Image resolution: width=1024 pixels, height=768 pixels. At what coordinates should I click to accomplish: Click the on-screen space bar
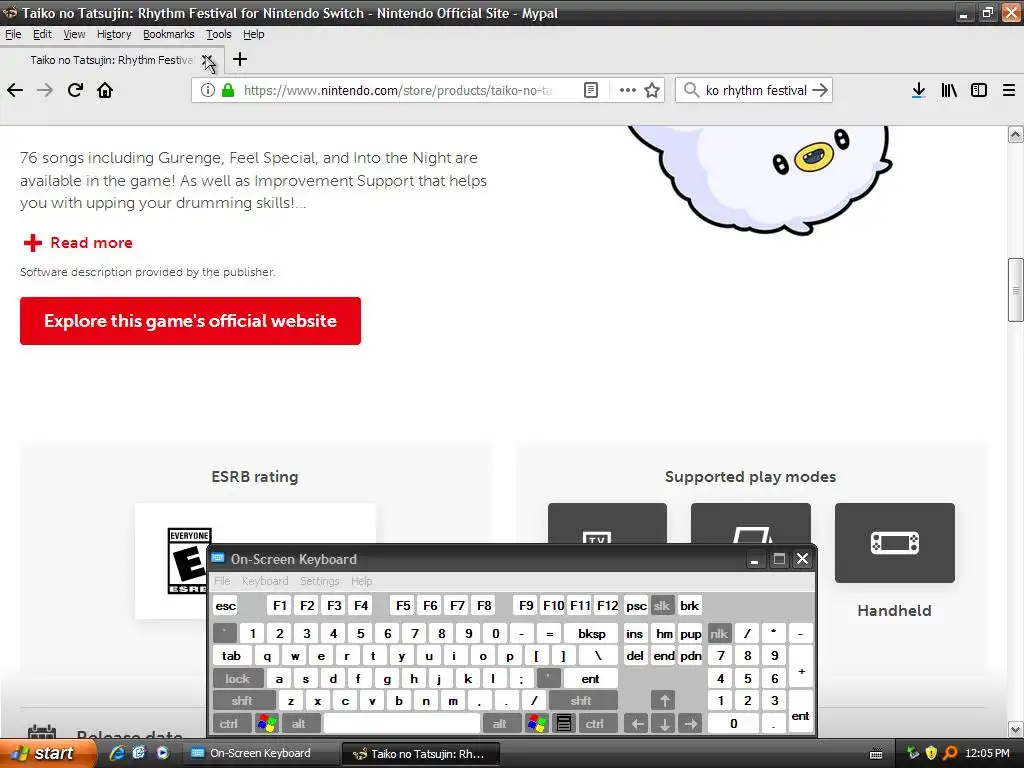[402, 724]
